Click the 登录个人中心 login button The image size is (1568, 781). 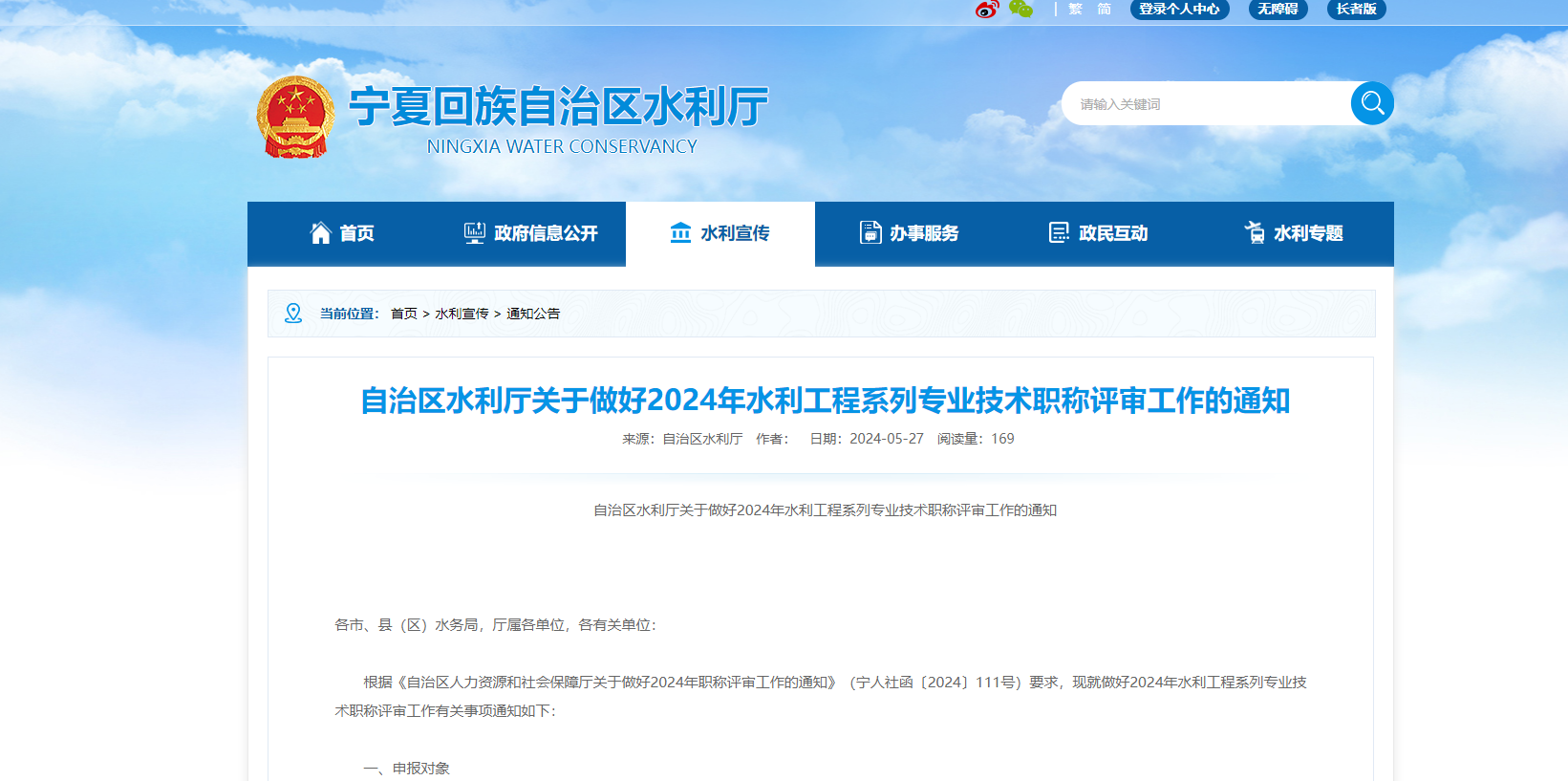point(1179,10)
